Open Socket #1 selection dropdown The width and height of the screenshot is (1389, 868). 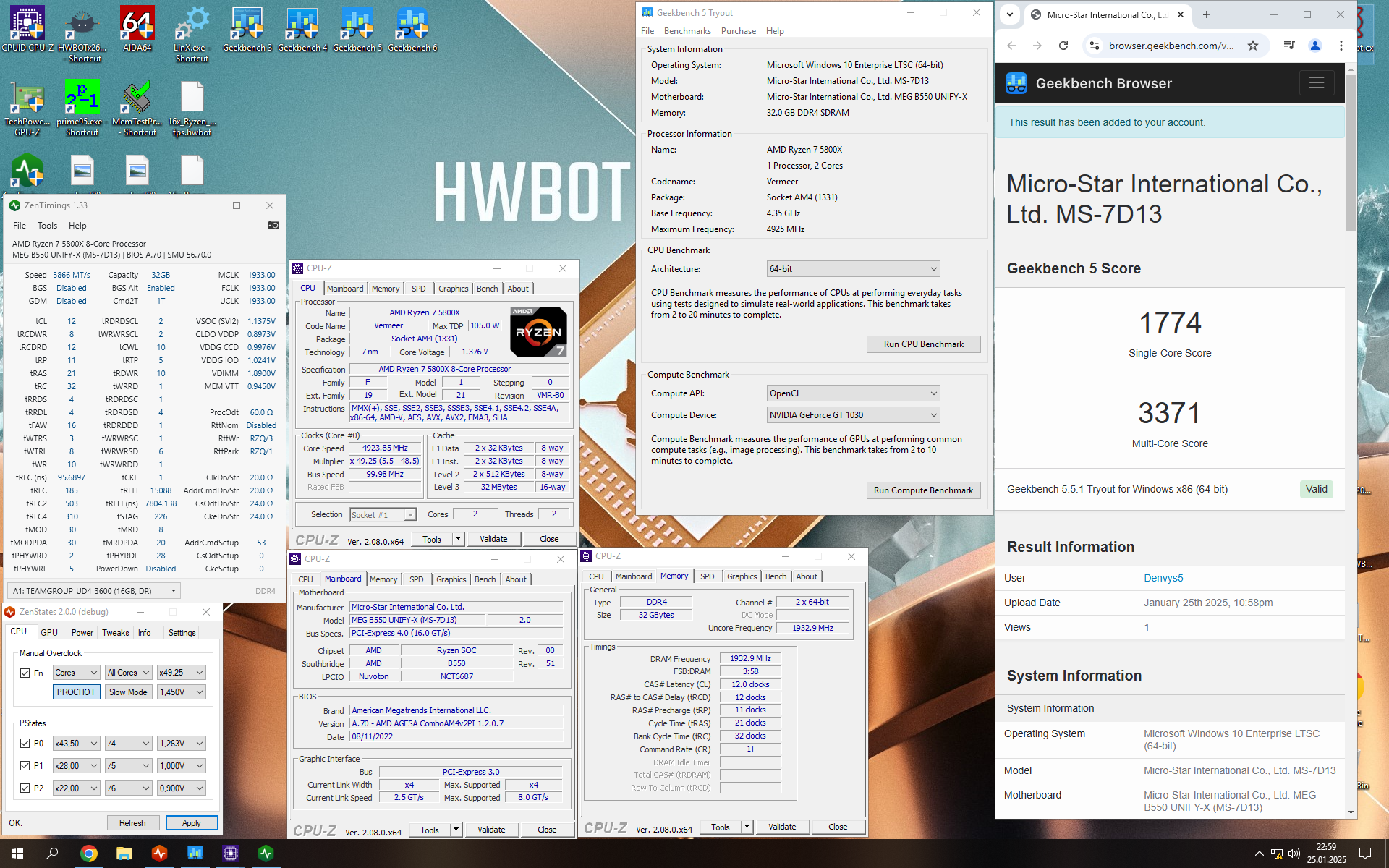[x=383, y=515]
